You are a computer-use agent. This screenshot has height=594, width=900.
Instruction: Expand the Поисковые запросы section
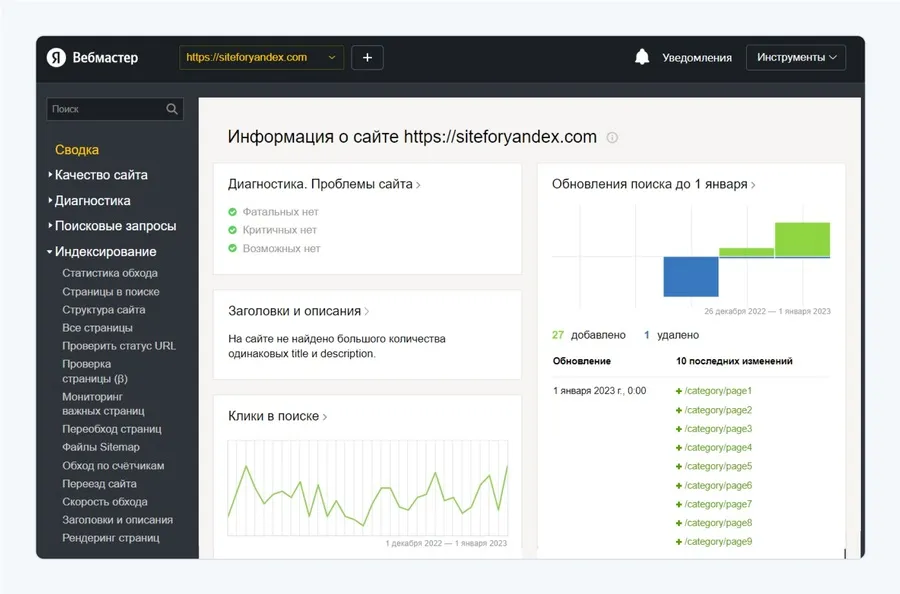(x=114, y=226)
